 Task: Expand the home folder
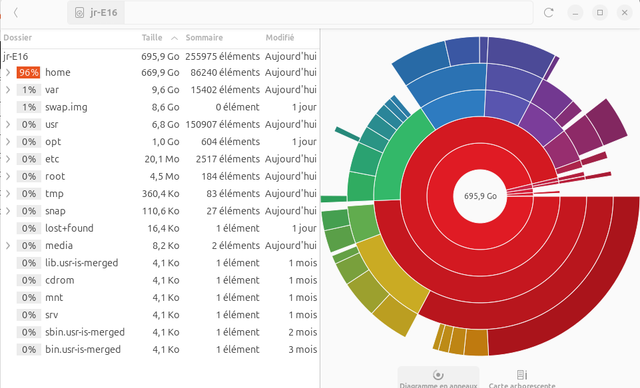point(8,73)
